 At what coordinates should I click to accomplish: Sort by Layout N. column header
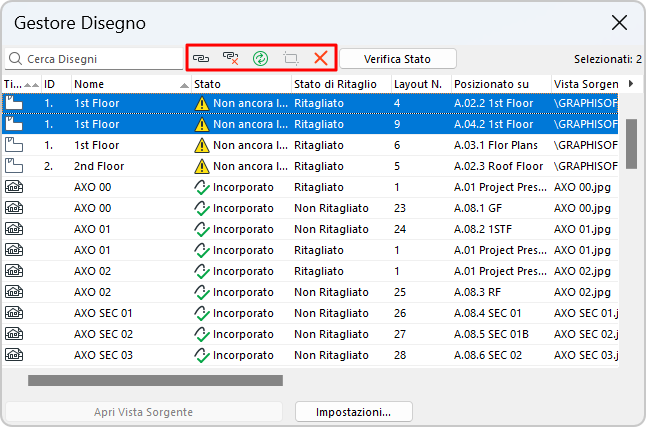(x=418, y=84)
